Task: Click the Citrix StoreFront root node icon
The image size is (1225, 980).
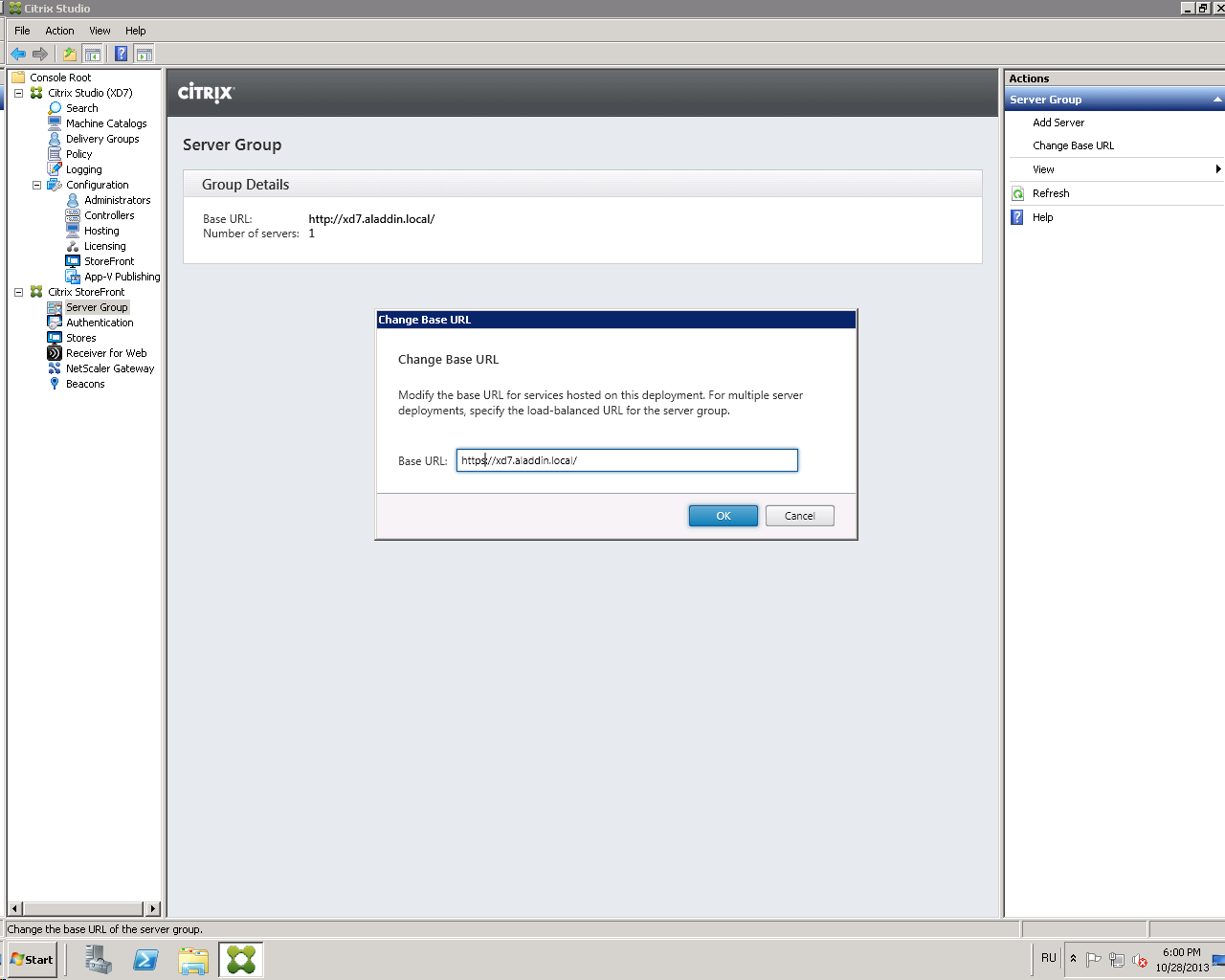Action: coord(36,292)
